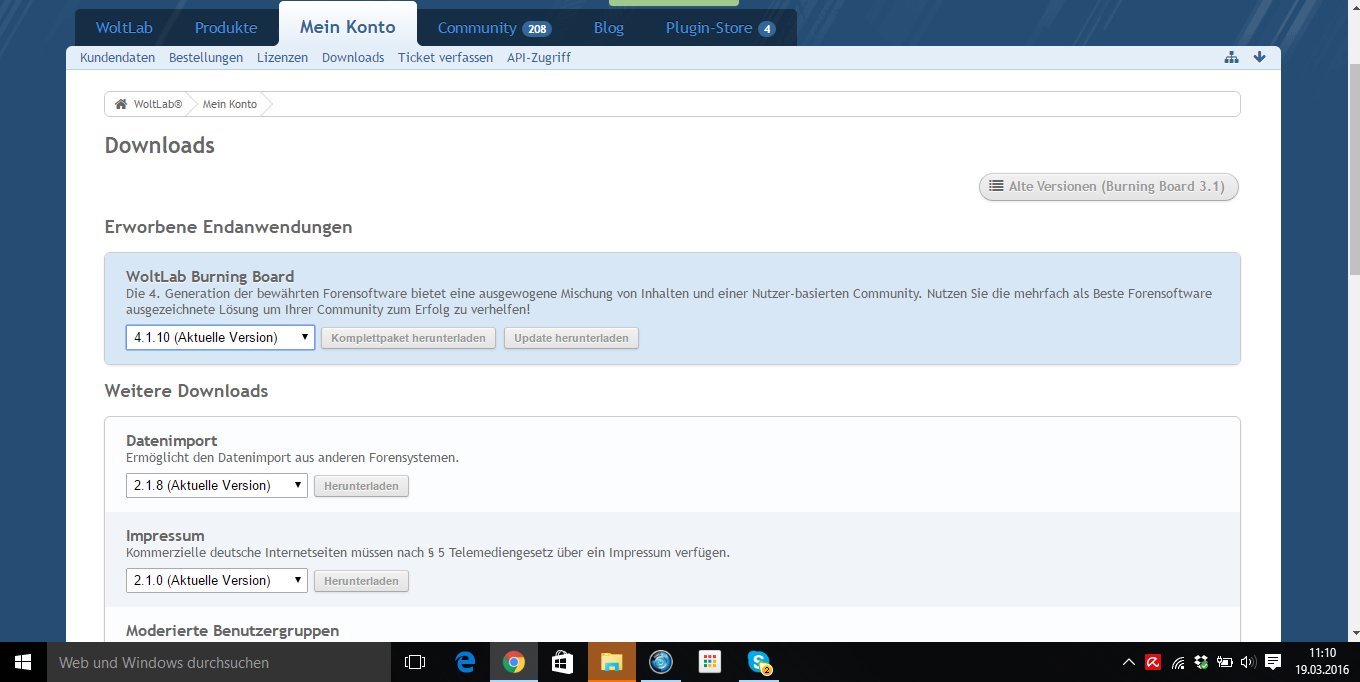Viewport: 1360px width, 682px height.
Task: Open Task View in taskbar
Action: point(415,662)
